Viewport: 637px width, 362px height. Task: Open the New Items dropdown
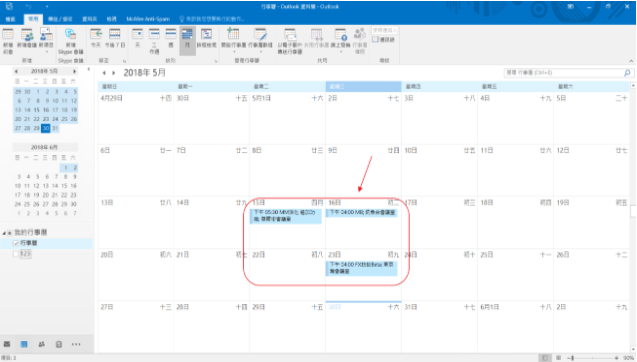pyautogui.click(x=46, y=41)
